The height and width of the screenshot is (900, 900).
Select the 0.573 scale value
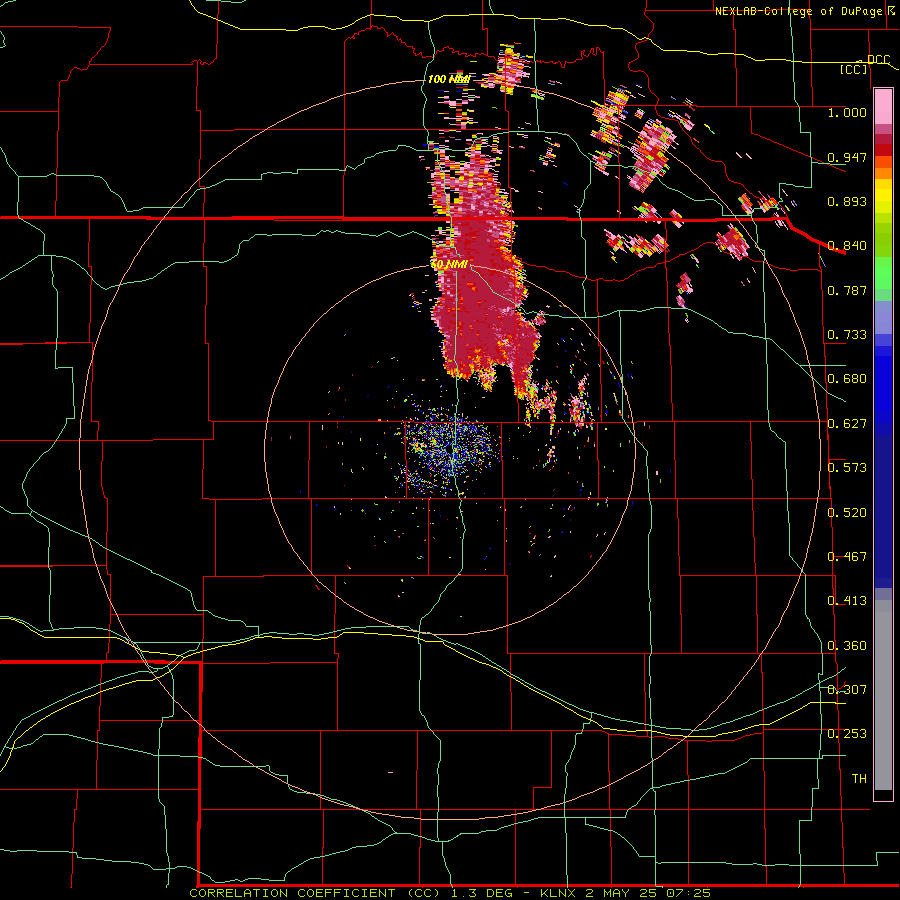coord(847,467)
